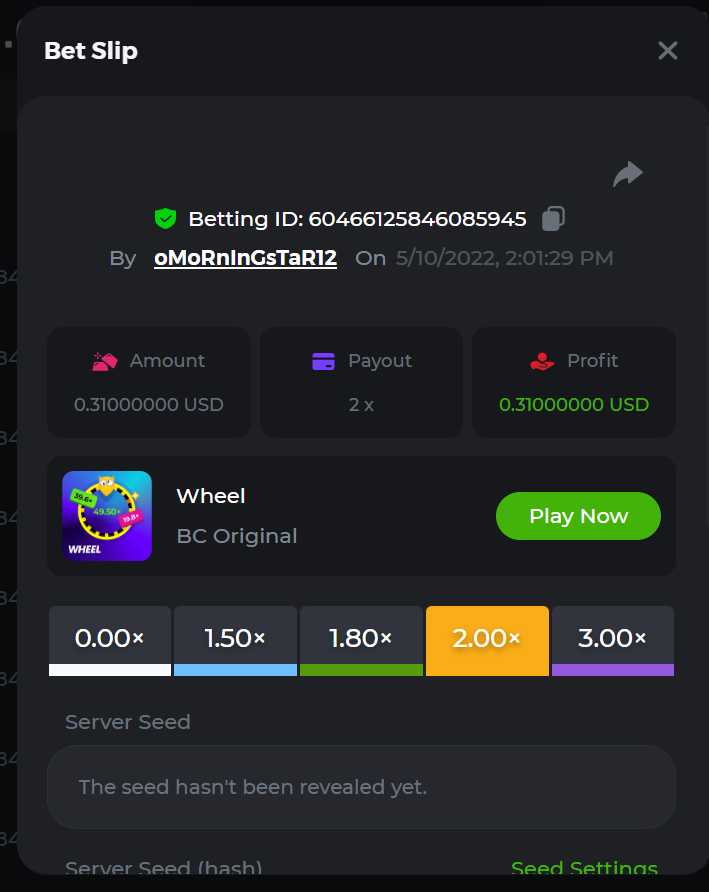
Task: Click the purple Payout card icon
Action: pos(323,361)
